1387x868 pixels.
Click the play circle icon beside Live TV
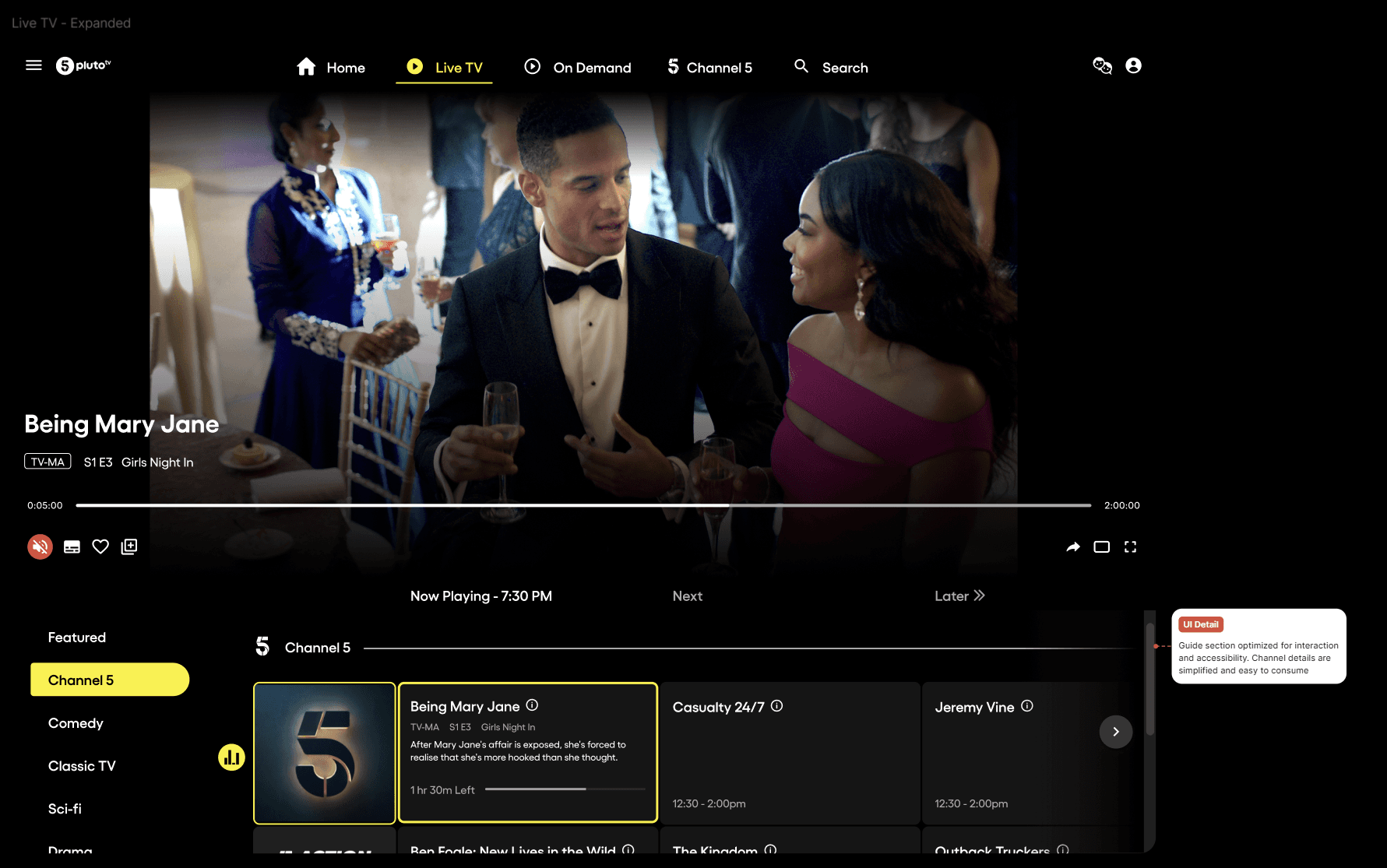click(415, 67)
